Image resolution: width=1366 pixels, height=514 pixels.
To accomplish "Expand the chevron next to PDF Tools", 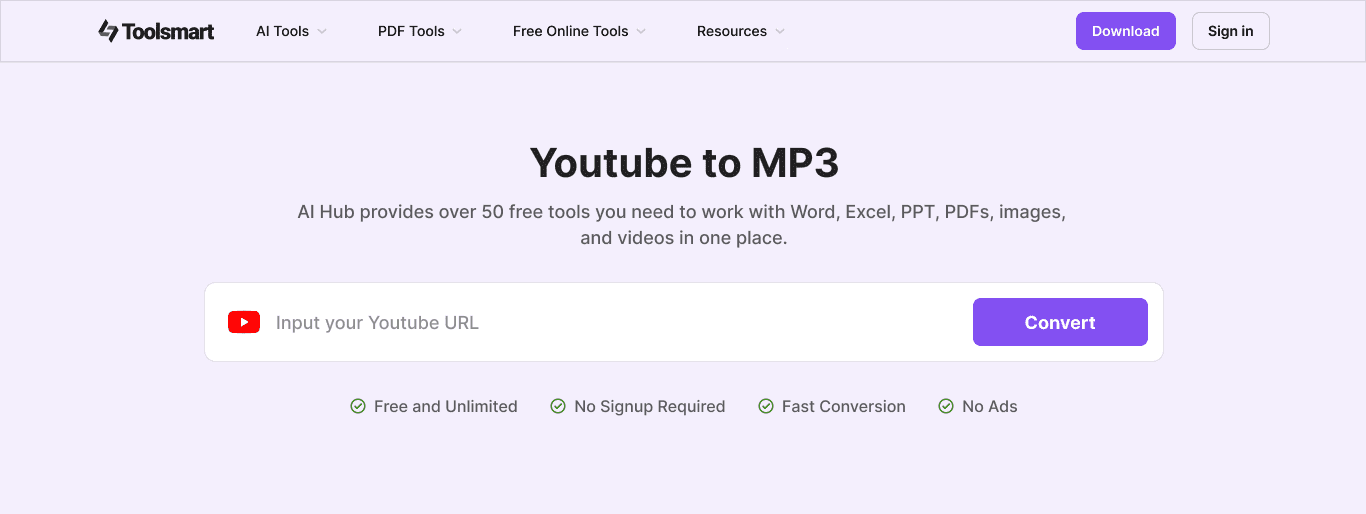I will (x=457, y=31).
